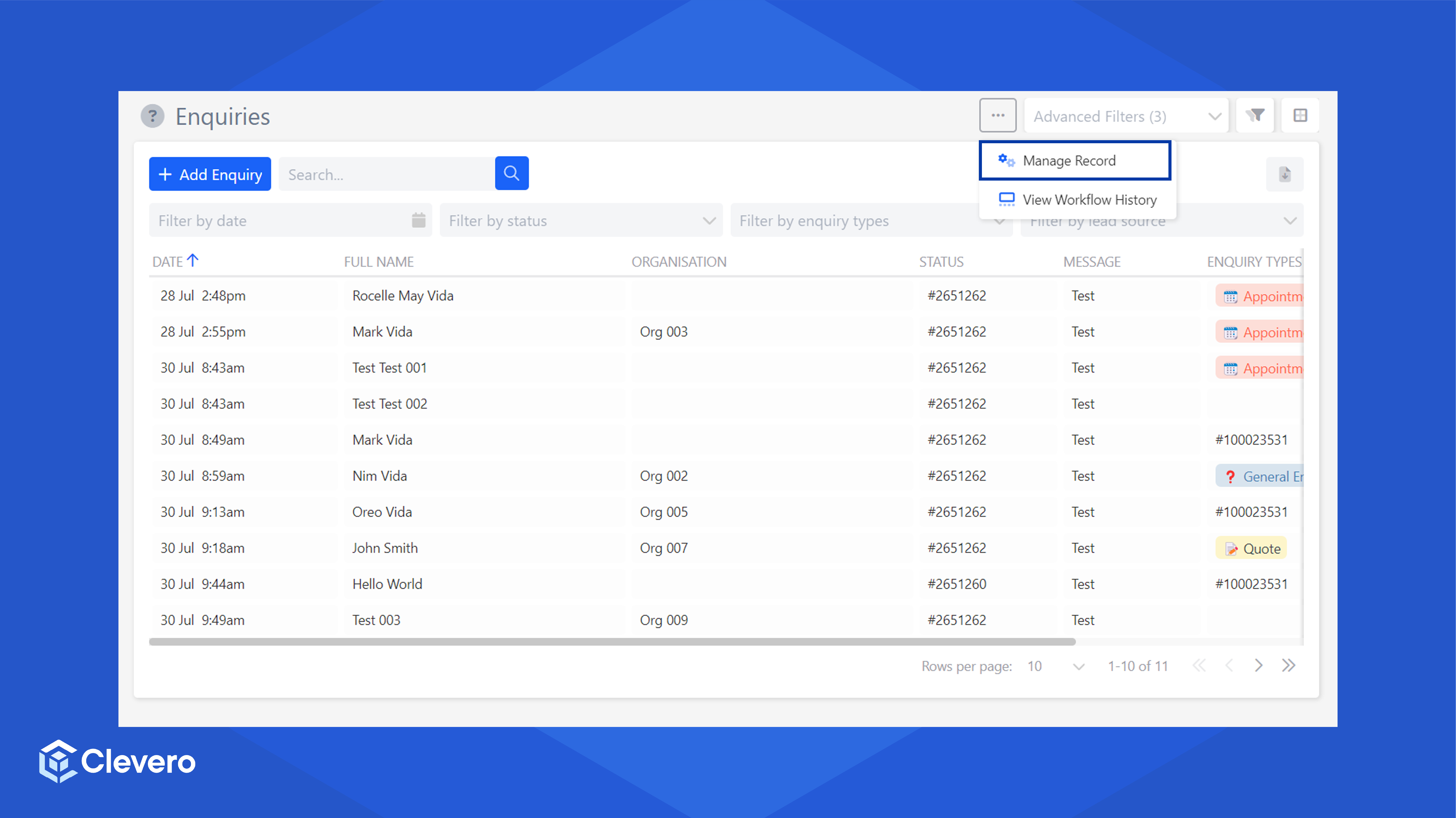This screenshot has width=1456, height=818.
Task: Click the help question mark icon
Action: (x=152, y=116)
